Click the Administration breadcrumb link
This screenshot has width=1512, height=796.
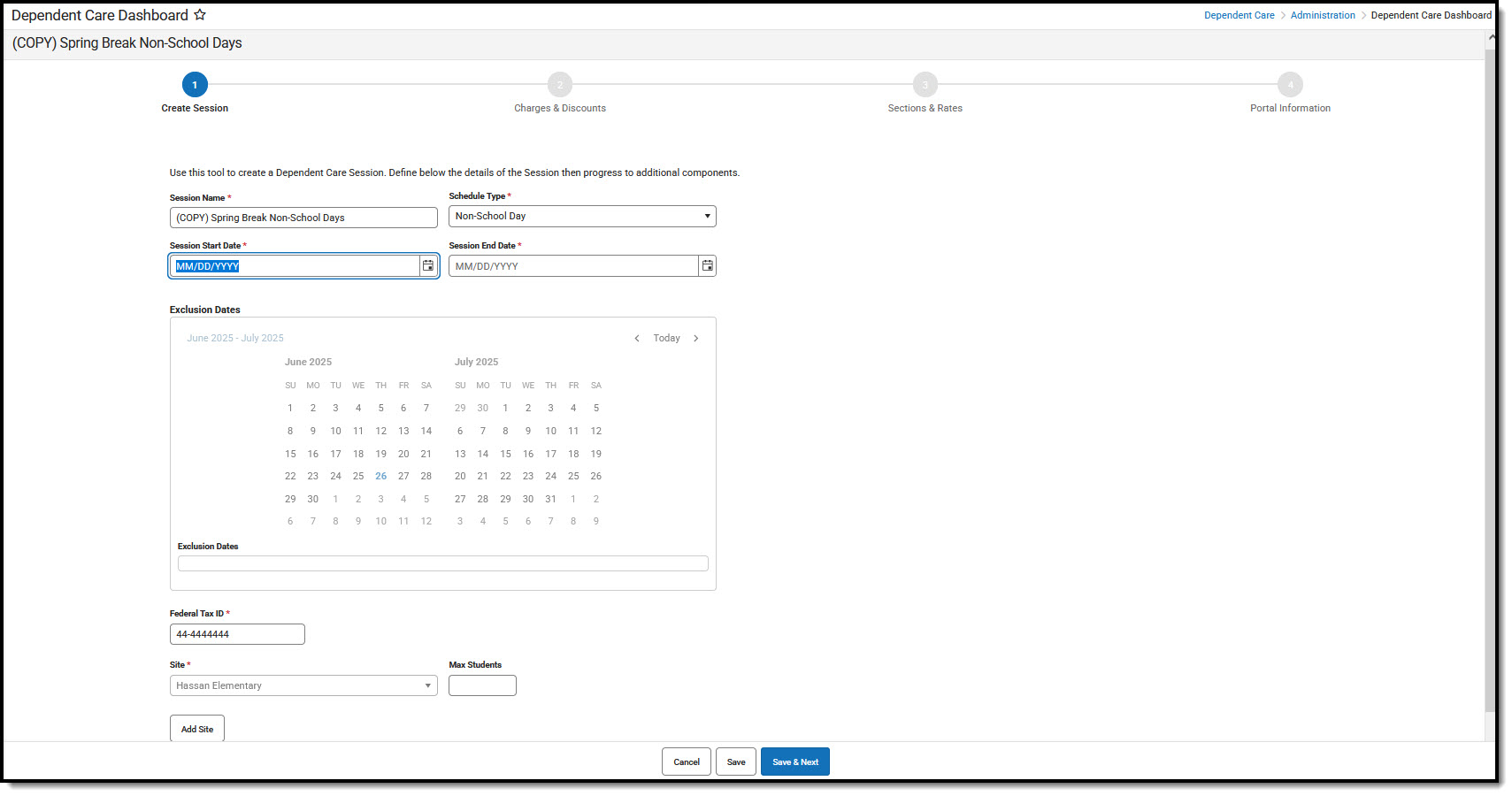1323,15
